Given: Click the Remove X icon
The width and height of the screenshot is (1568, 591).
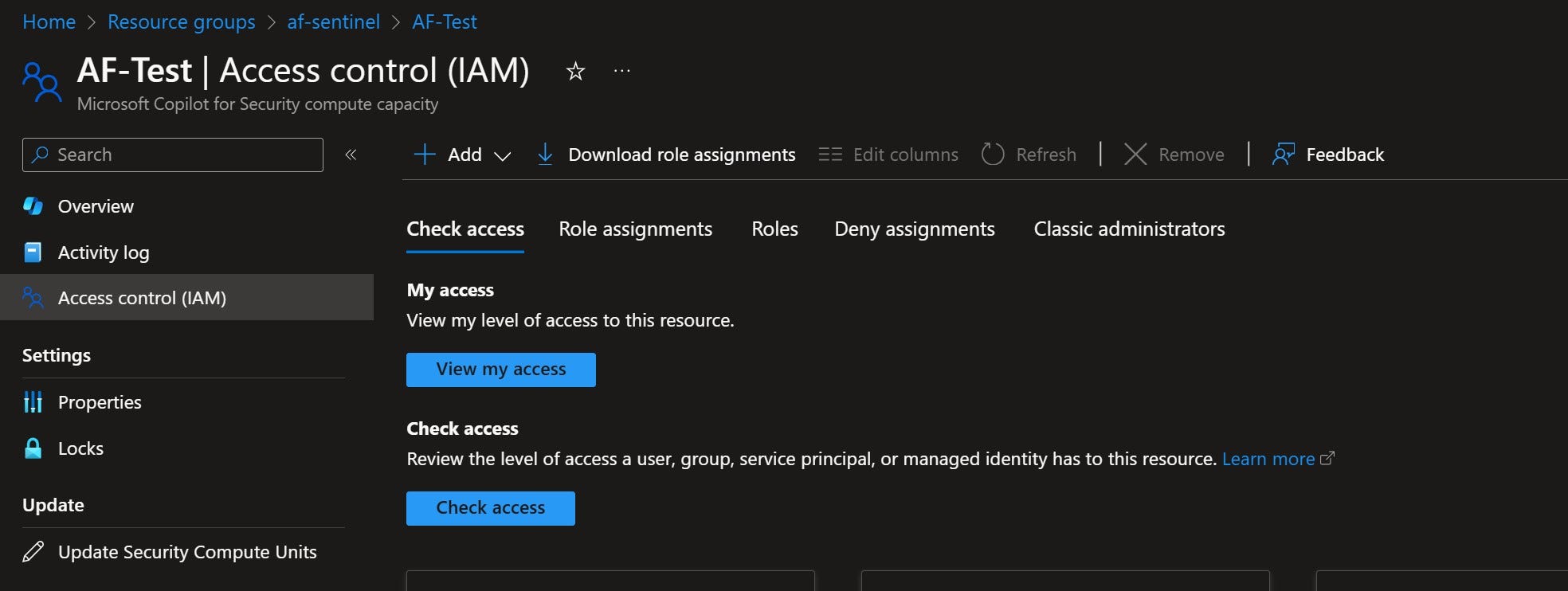Looking at the screenshot, I should click(1135, 154).
